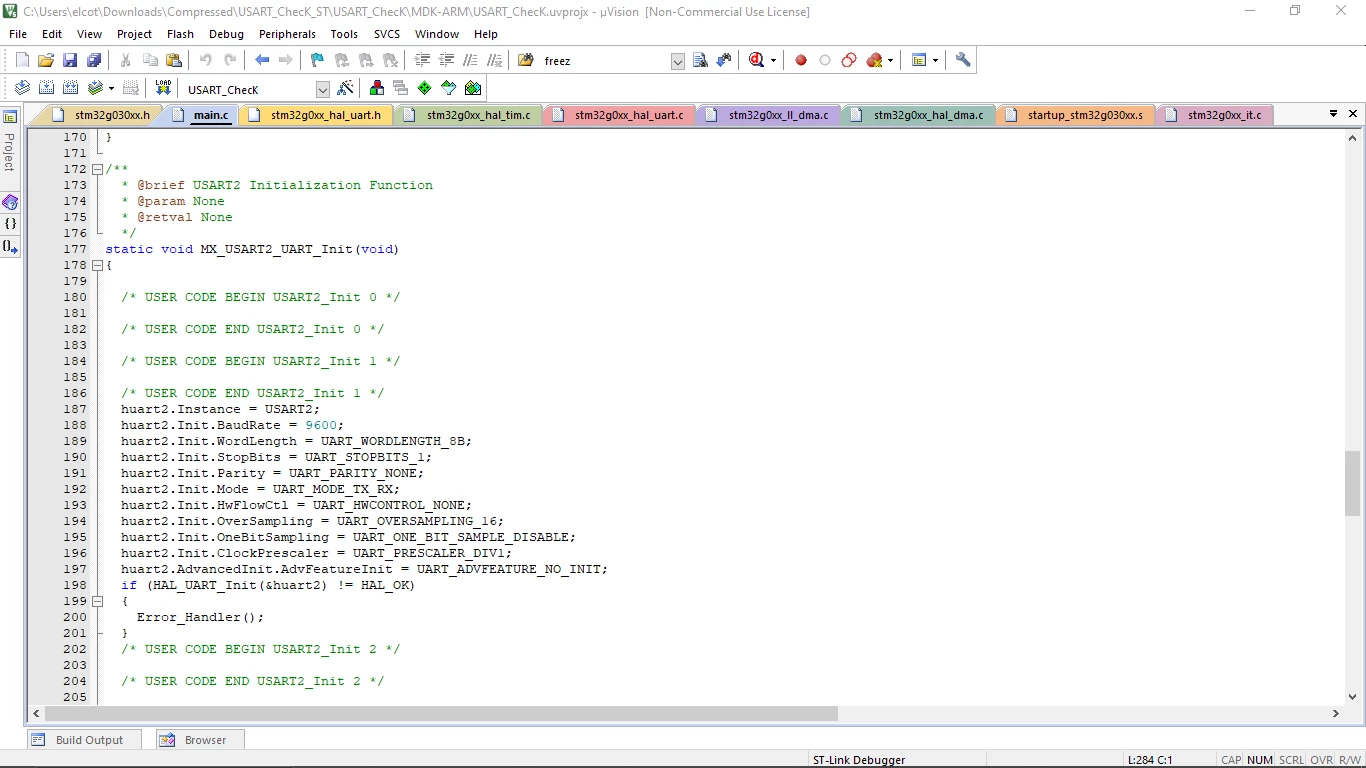This screenshot has height=768, width=1366.
Task: Open the Project menu
Action: coord(134,34)
